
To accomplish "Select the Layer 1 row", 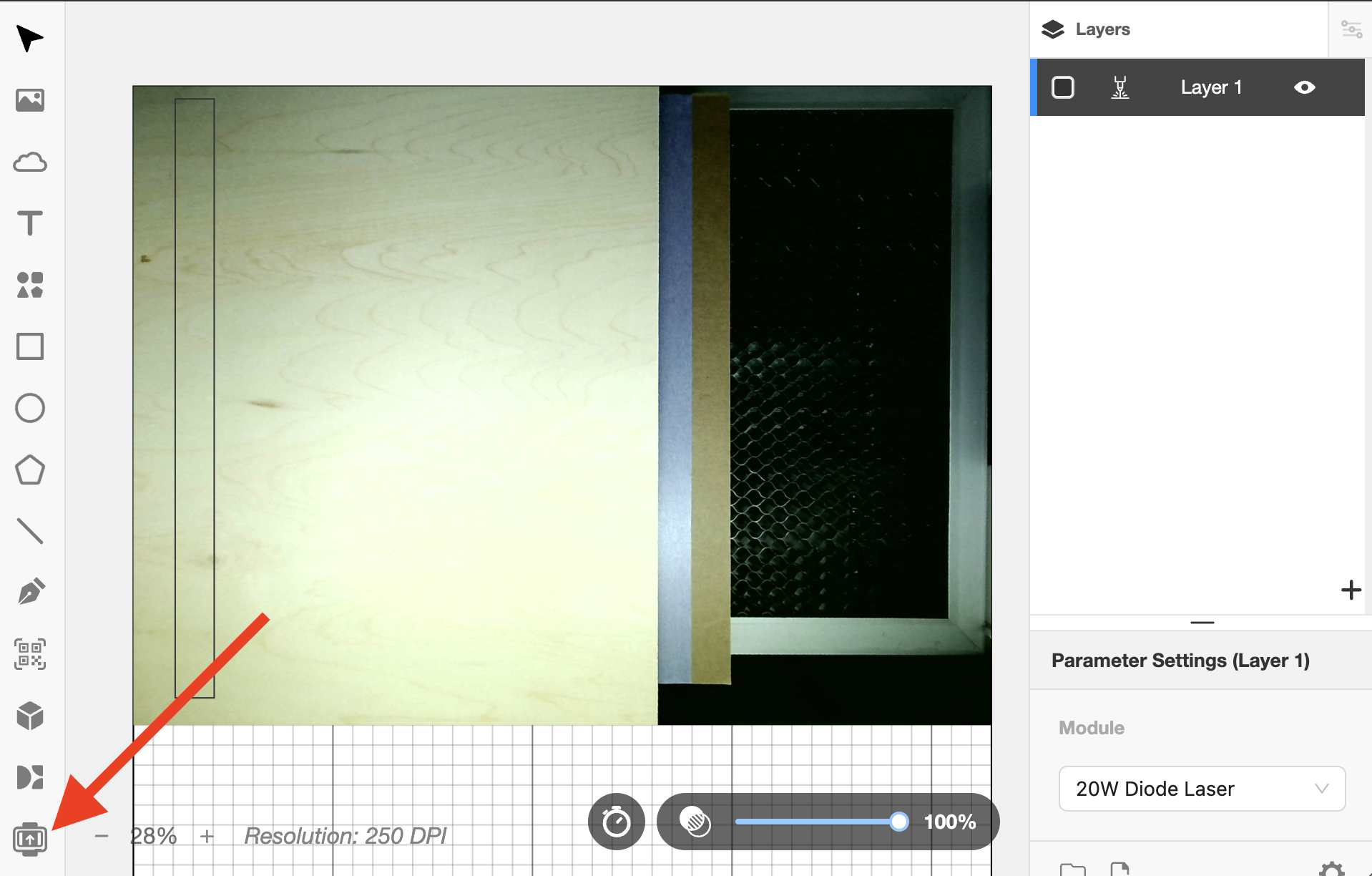I will point(1197,87).
